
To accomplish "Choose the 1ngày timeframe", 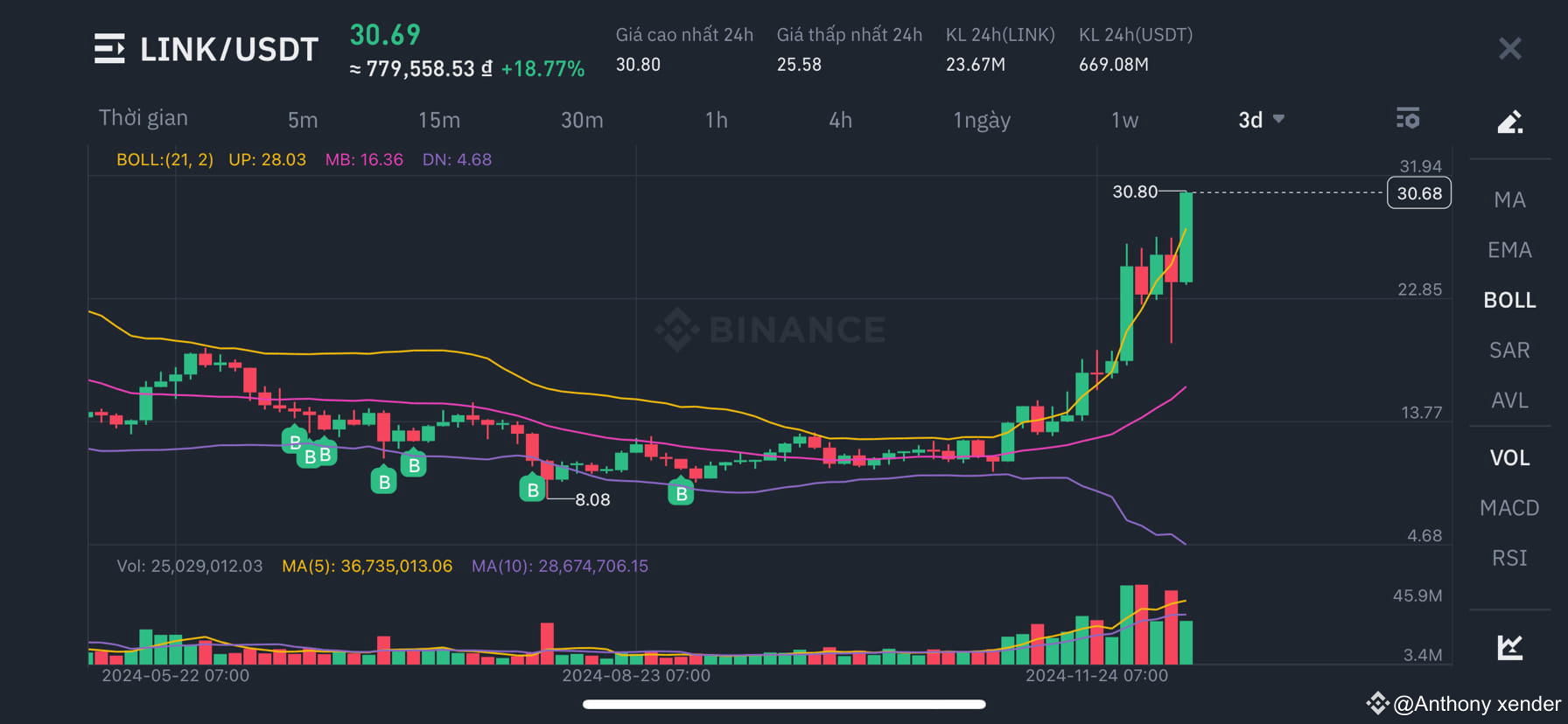I will click(x=982, y=120).
